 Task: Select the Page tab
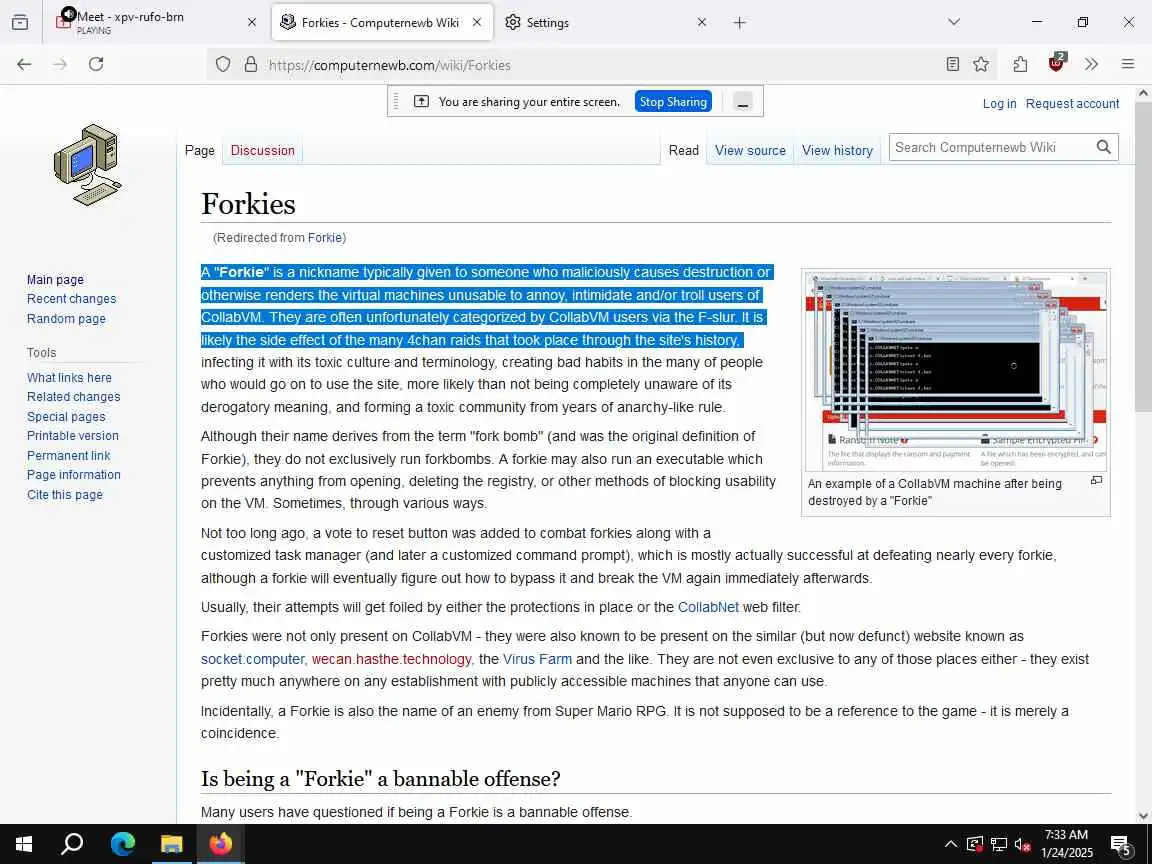[200, 151]
